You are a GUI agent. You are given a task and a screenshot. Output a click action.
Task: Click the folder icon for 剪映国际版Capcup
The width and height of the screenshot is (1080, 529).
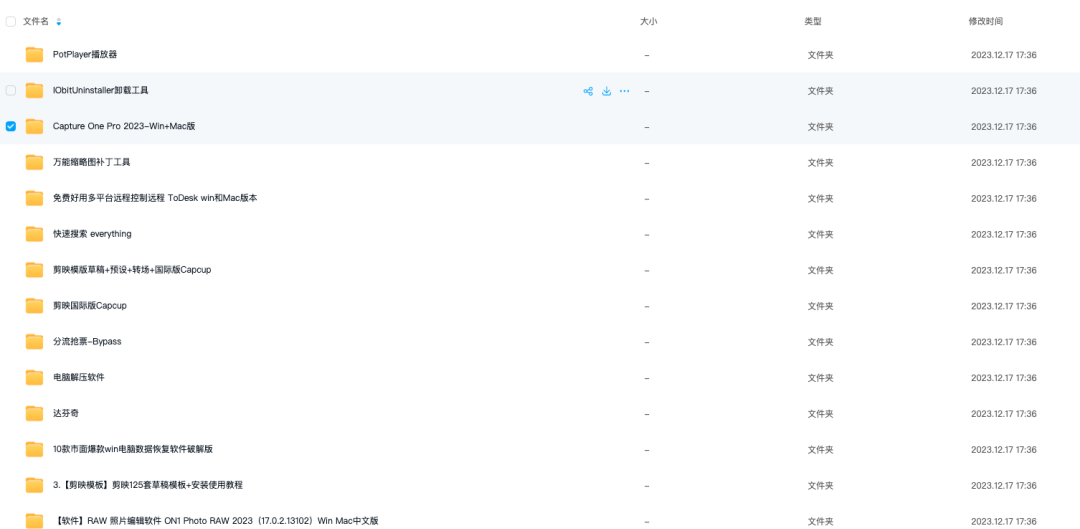(x=34, y=305)
